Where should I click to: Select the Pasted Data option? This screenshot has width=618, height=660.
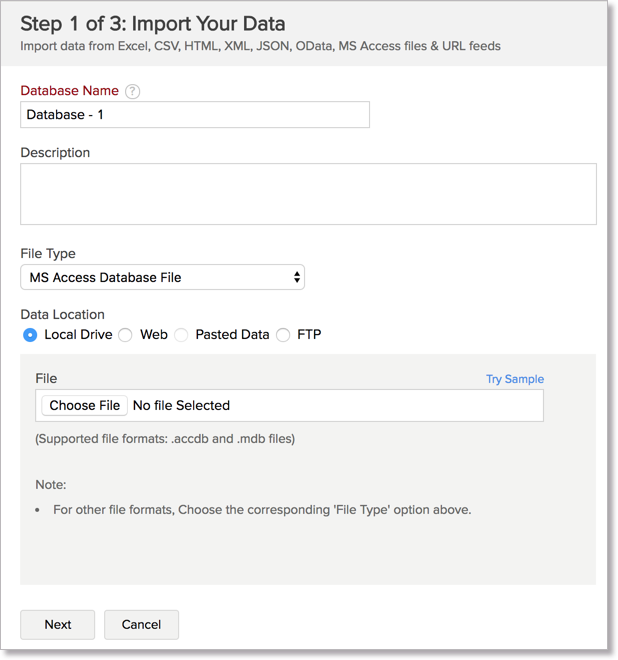tap(181, 335)
